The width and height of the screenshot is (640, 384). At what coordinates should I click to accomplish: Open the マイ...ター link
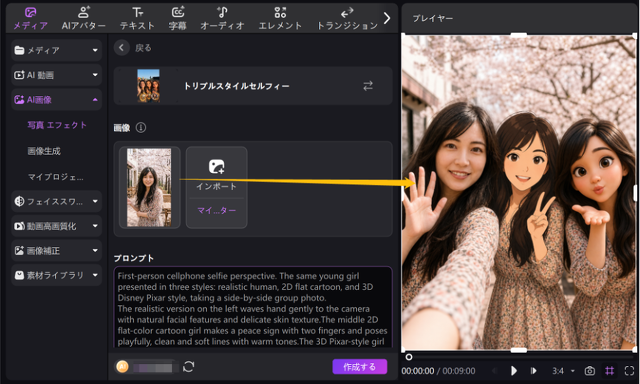pyautogui.click(x=216, y=211)
